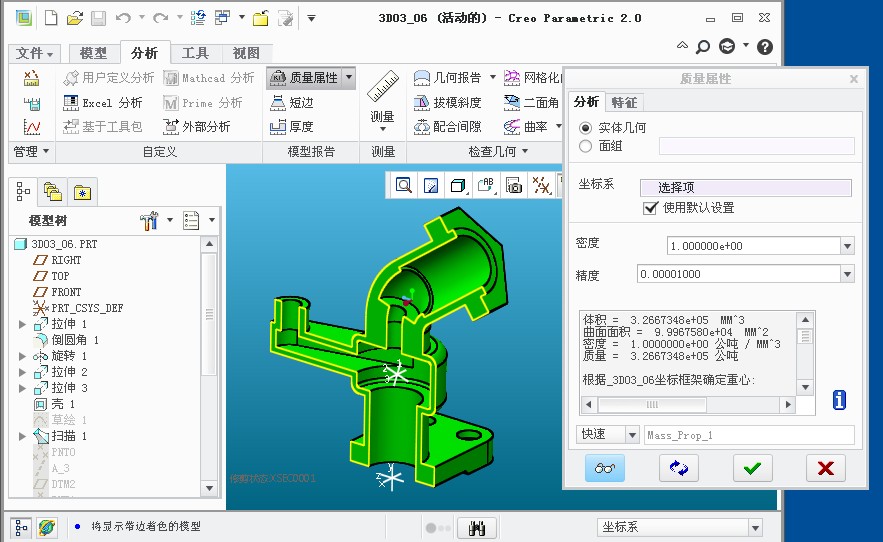Click the binoculars find icon in status bar
Screen dimensions: 883x542
click(x=478, y=528)
